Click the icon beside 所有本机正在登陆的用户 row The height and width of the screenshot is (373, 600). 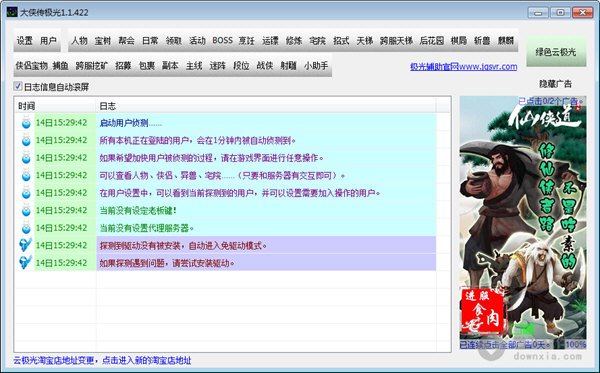pyautogui.click(x=26, y=140)
